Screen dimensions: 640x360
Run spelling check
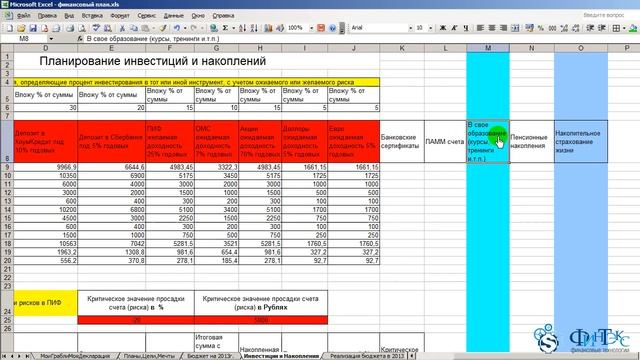[x=96, y=28]
